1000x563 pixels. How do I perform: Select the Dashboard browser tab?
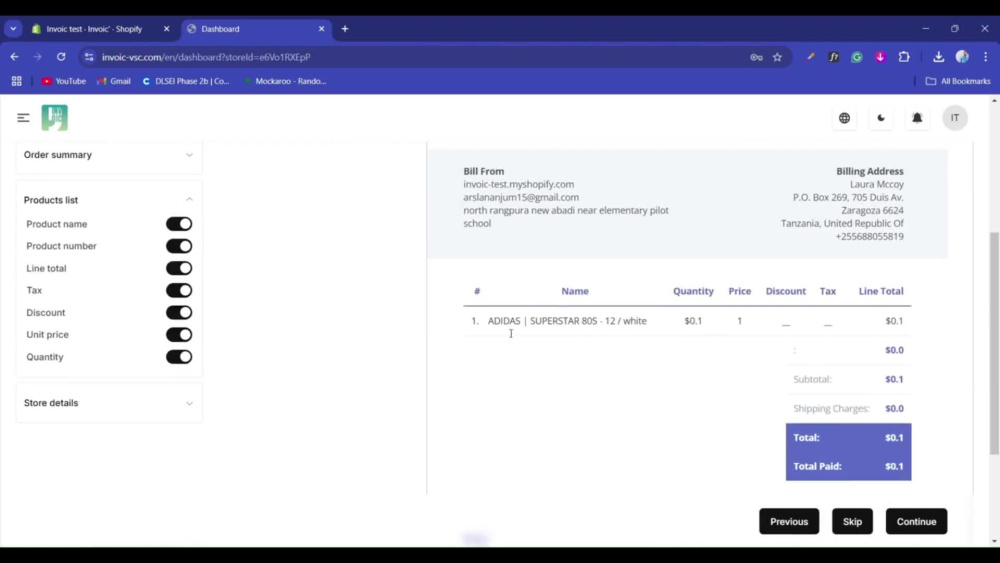point(255,29)
